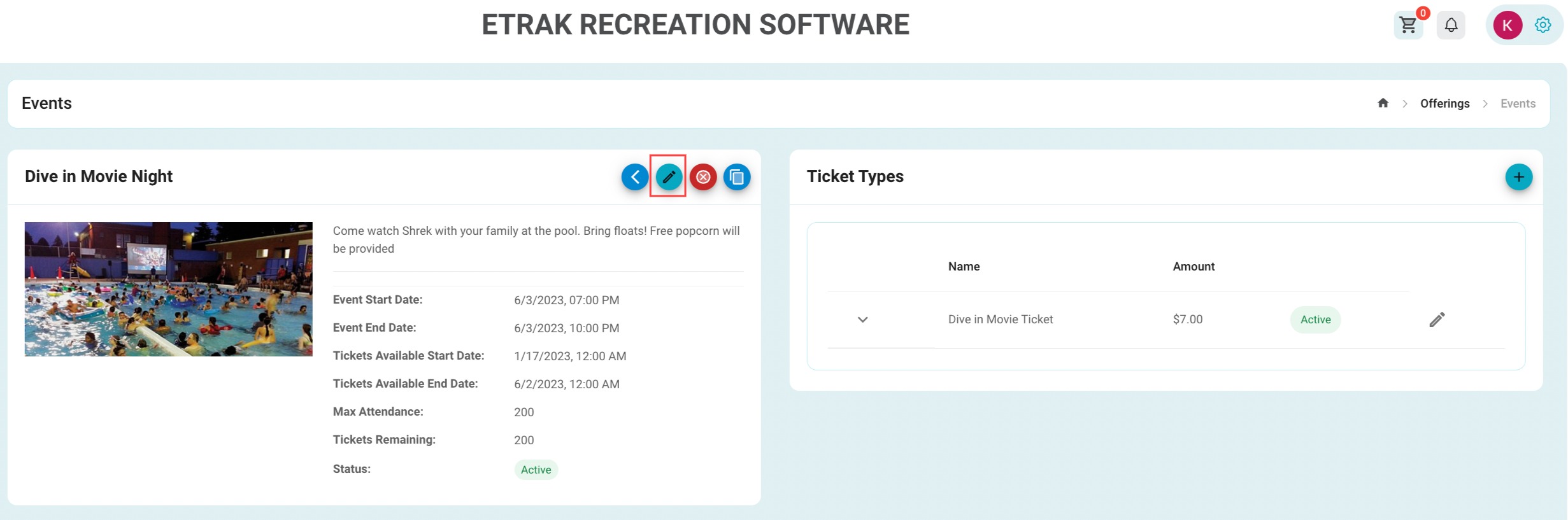Click the red cancel event icon

pyautogui.click(x=703, y=177)
